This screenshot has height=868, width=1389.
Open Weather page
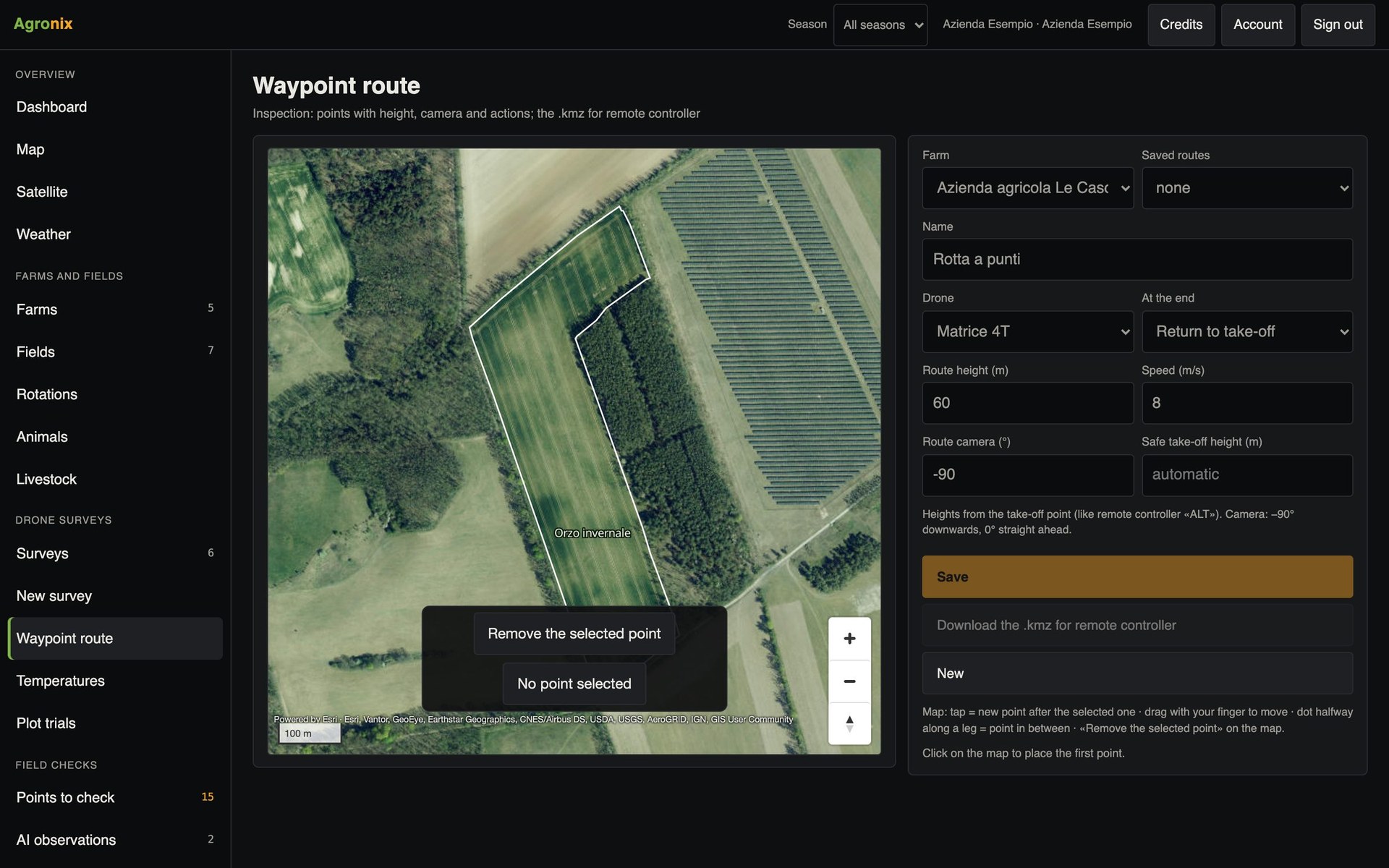click(115, 234)
